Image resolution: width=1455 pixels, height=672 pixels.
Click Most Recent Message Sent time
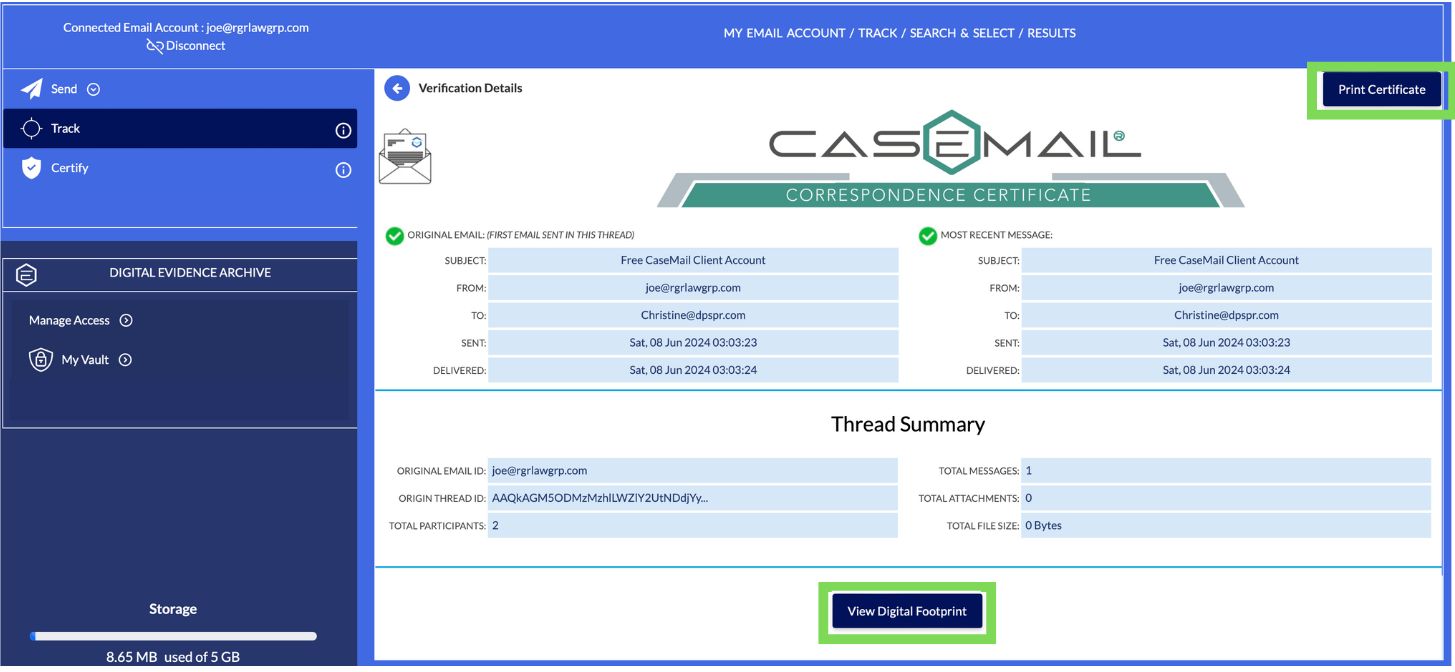tap(1226, 343)
